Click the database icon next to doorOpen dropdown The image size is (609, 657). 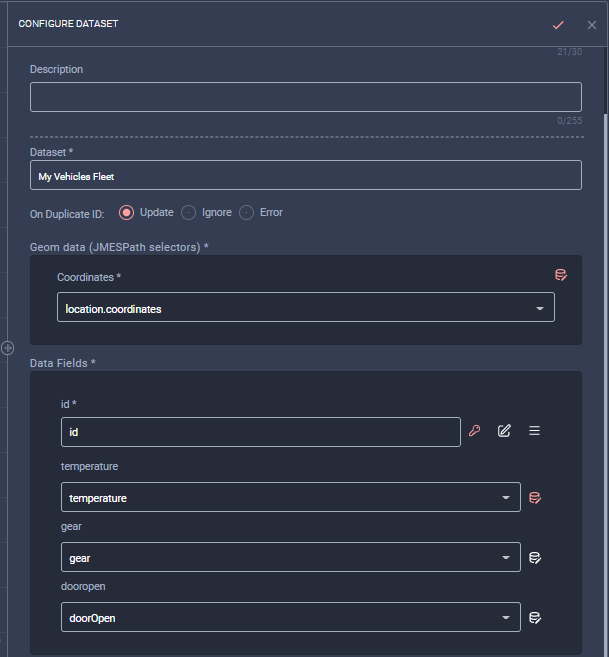tap(535, 618)
